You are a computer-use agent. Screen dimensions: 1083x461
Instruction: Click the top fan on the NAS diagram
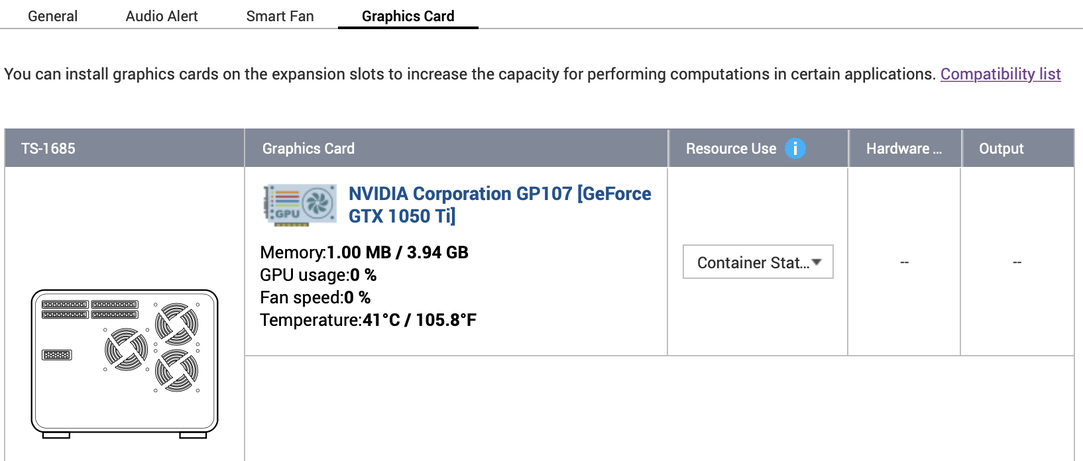point(176,323)
